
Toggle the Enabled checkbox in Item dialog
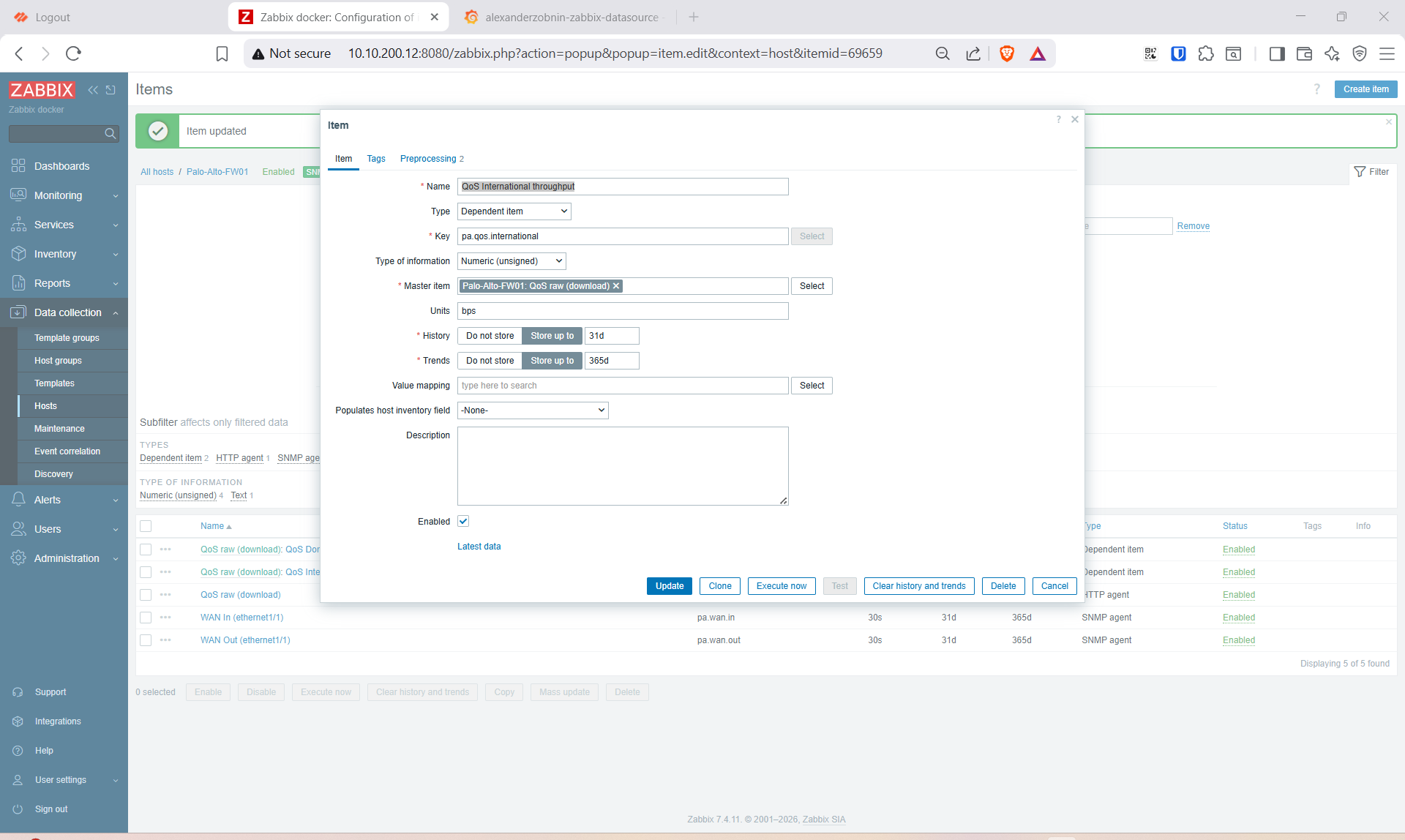pyautogui.click(x=463, y=521)
